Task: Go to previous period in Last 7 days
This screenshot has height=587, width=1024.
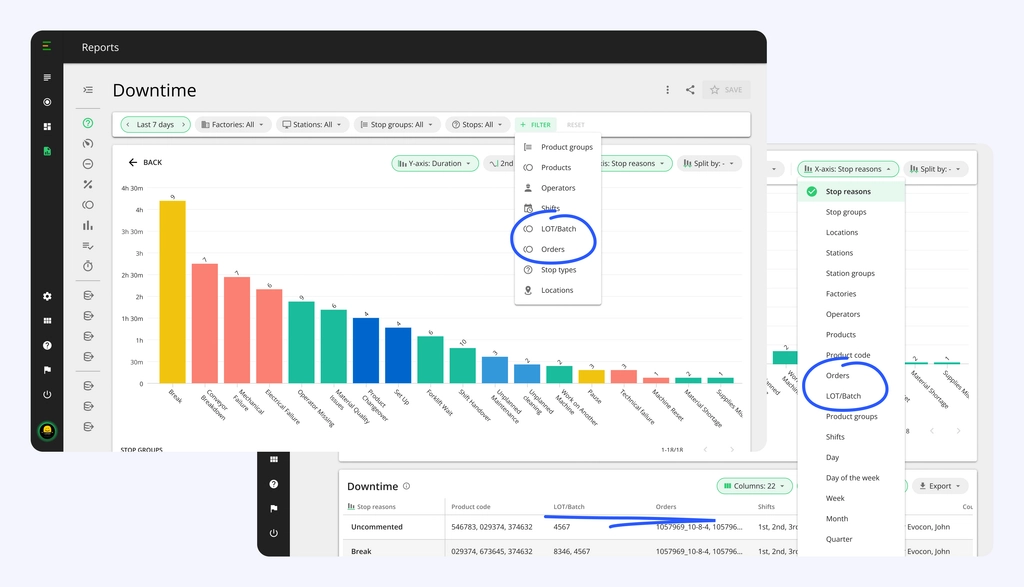Action: point(128,125)
